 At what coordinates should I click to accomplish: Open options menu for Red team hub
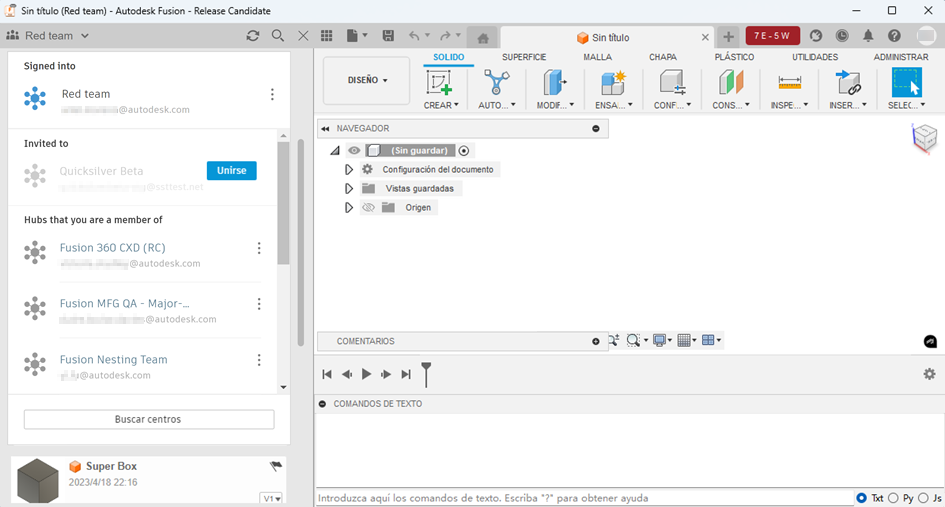pyautogui.click(x=272, y=94)
